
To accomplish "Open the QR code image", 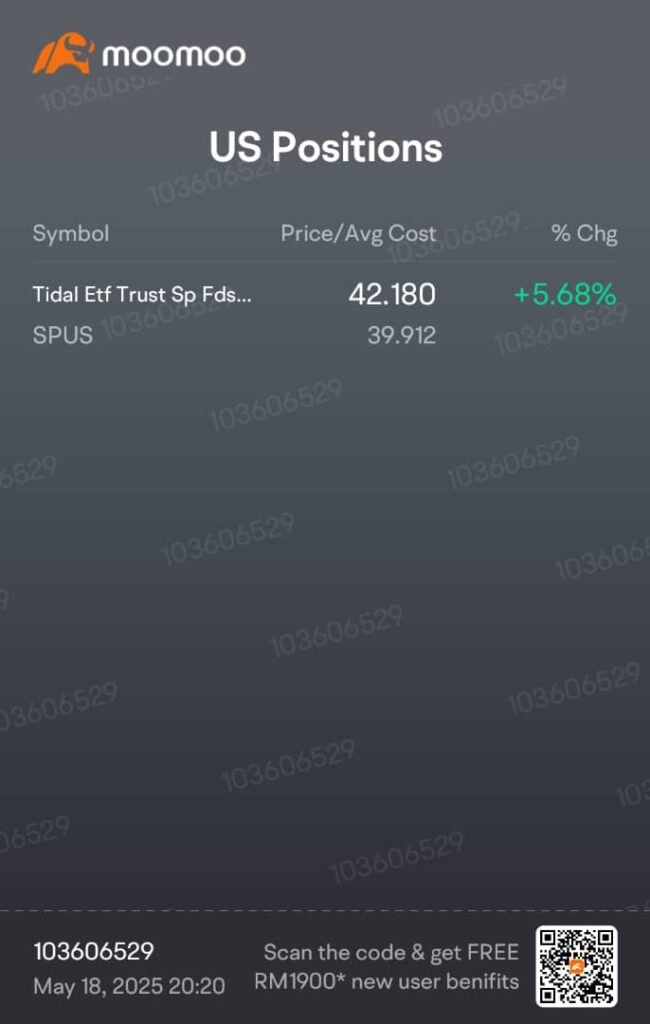I will 576,966.
